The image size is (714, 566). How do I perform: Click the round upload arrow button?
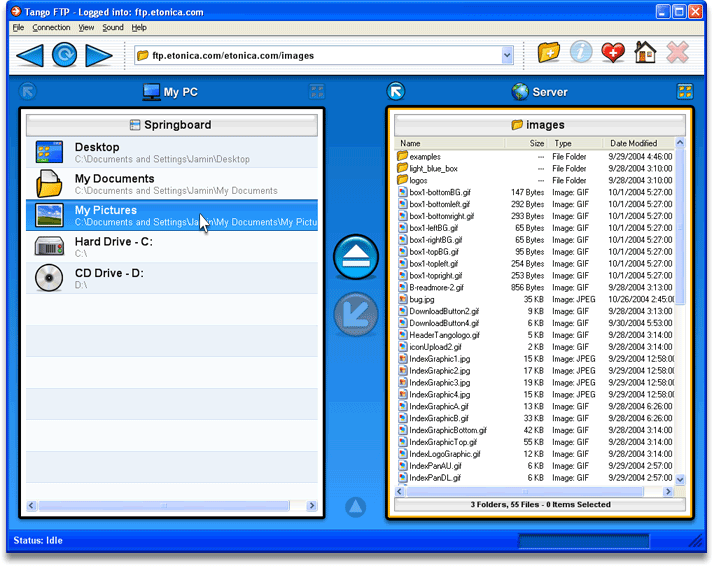[355, 257]
